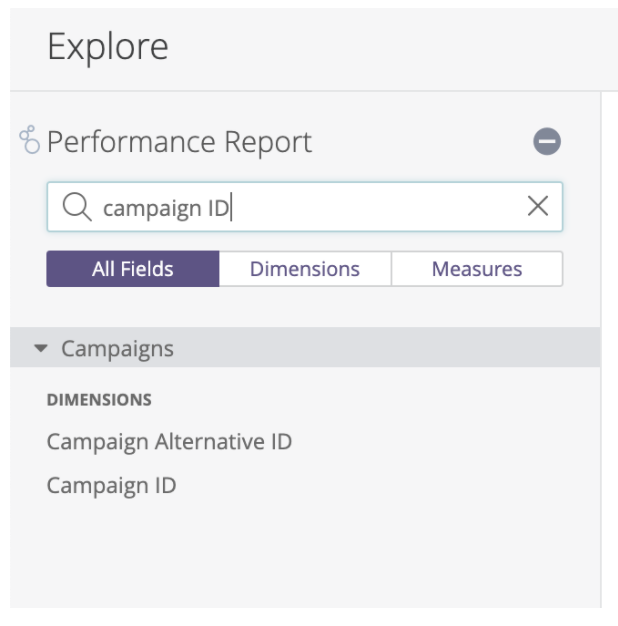This screenshot has width=618, height=626.
Task: Click the Explore page heading
Action: point(108,47)
